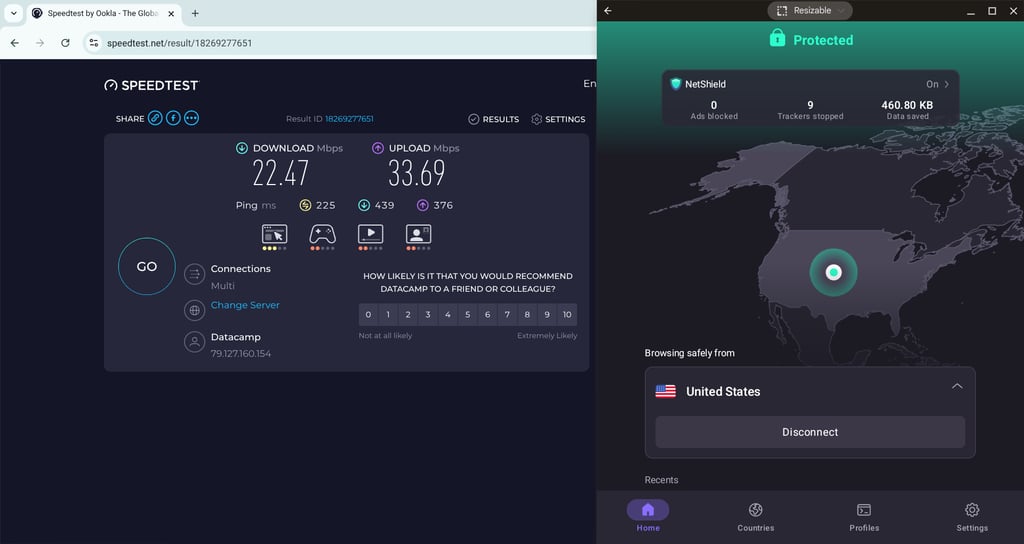Click the Speedtest logo
Image resolution: width=1024 pixels, height=544 pixels.
(152, 85)
